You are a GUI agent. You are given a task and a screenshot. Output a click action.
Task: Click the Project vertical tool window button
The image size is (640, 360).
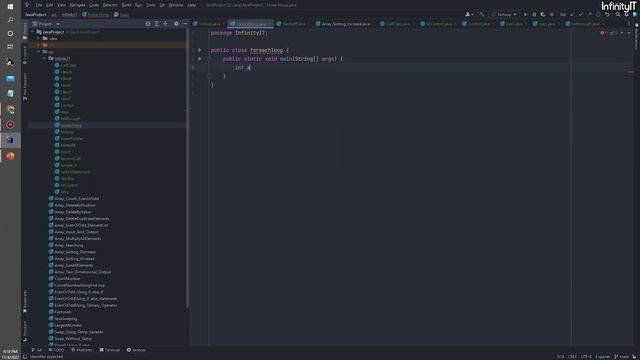click(x=25, y=31)
